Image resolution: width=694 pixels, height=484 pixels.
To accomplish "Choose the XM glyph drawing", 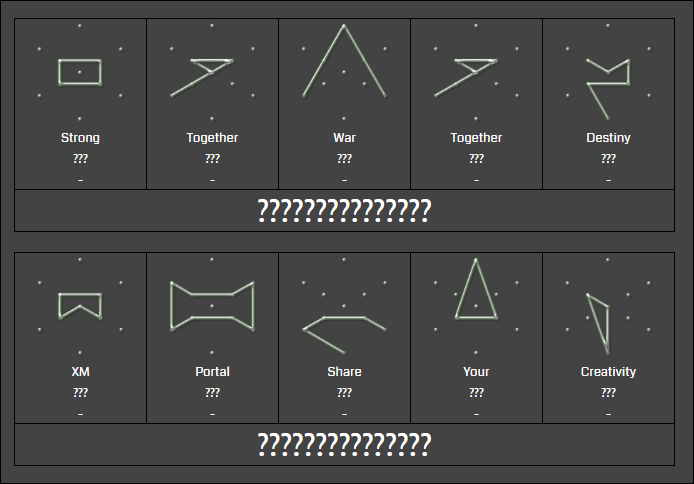I will point(80,304).
